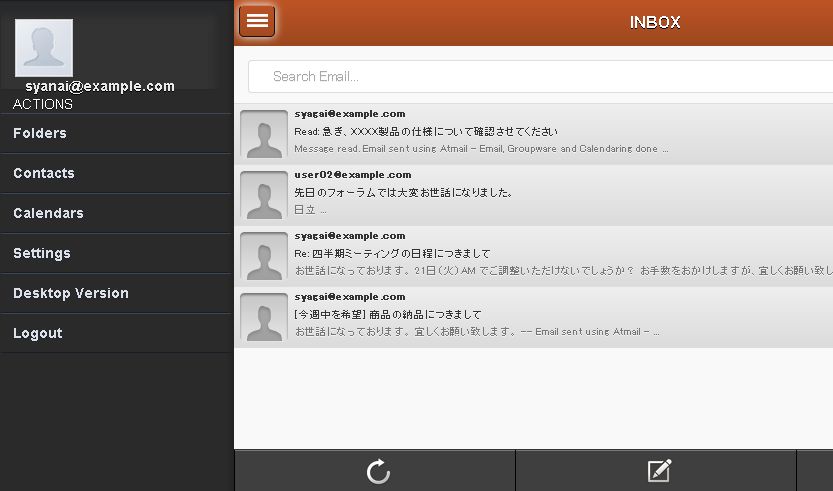Click avatar beside user02@example.com email
Viewport: 833px width, 491px height.
click(264, 194)
